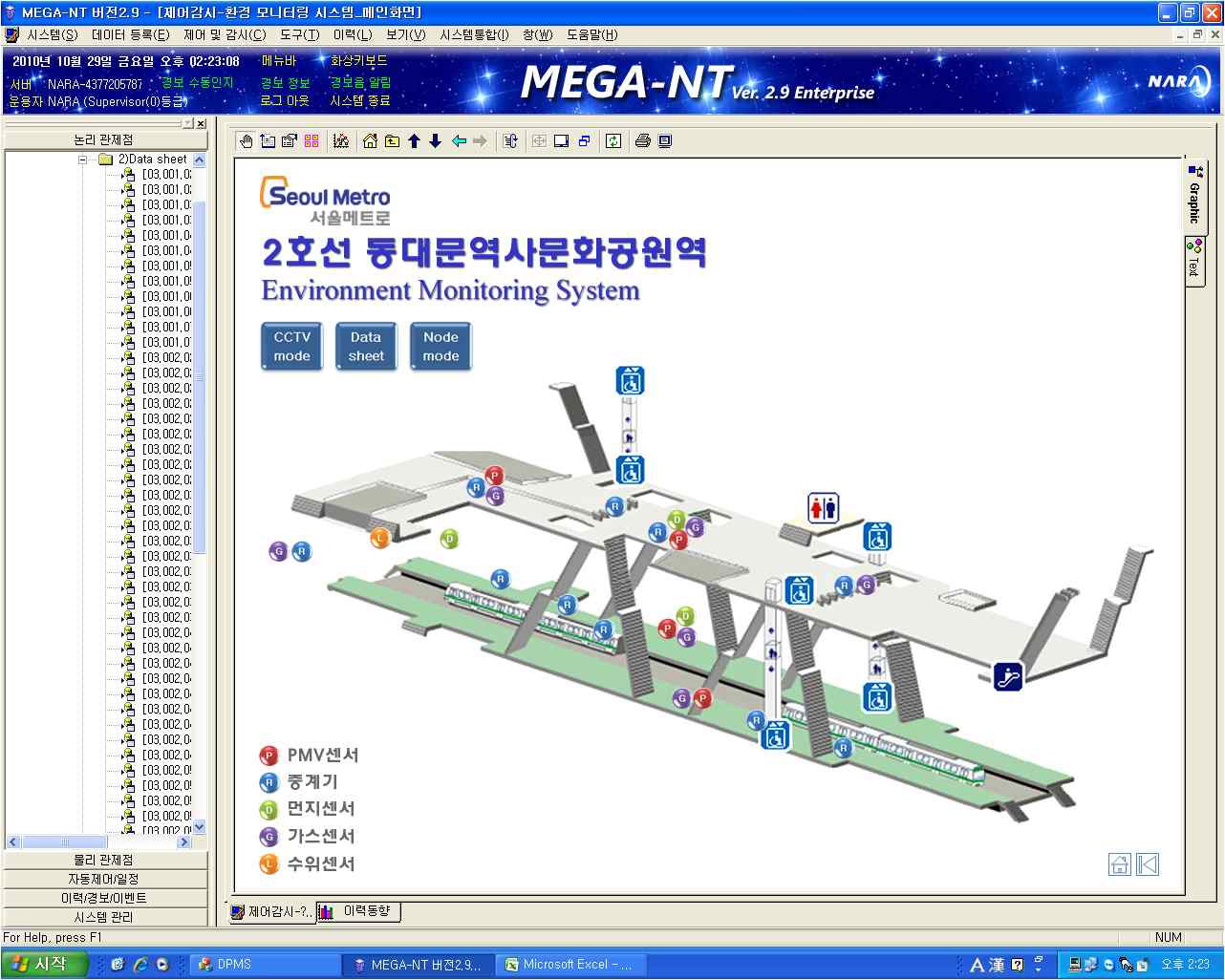Viewport: 1225px width, 980px height.
Task: Click the 경보 정보 header link
Action: pos(286,83)
